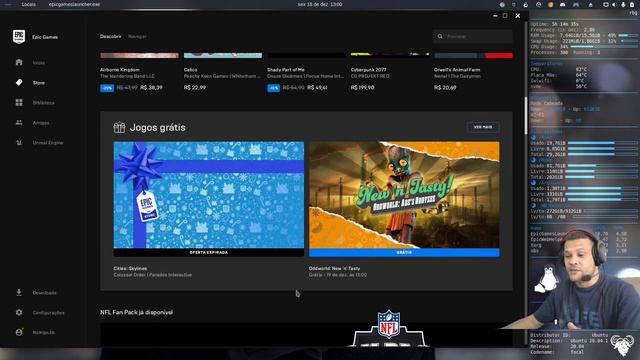640x360 pixels.
Task: Open Configurações via the gear icon
Action: click(19, 312)
